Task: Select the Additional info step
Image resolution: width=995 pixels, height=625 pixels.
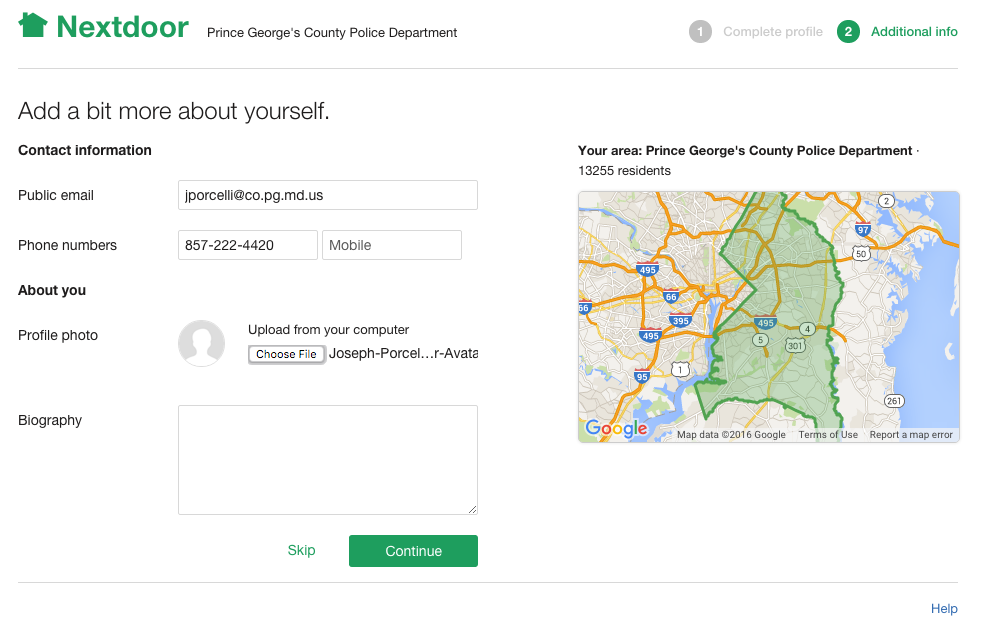Action: pyautogui.click(x=913, y=31)
